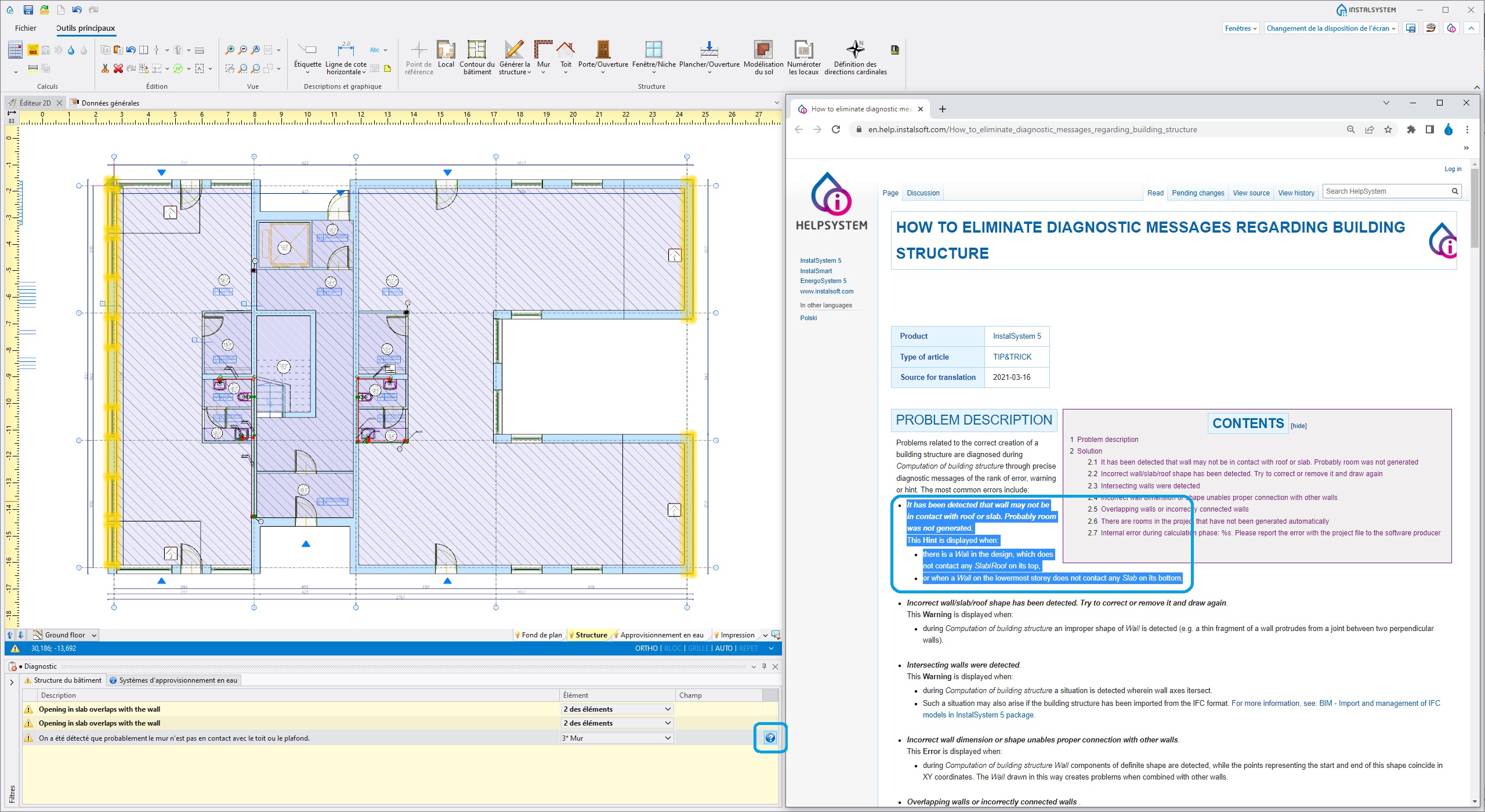Click the down arrow storey button
The image size is (1485, 812).
(x=21, y=635)
